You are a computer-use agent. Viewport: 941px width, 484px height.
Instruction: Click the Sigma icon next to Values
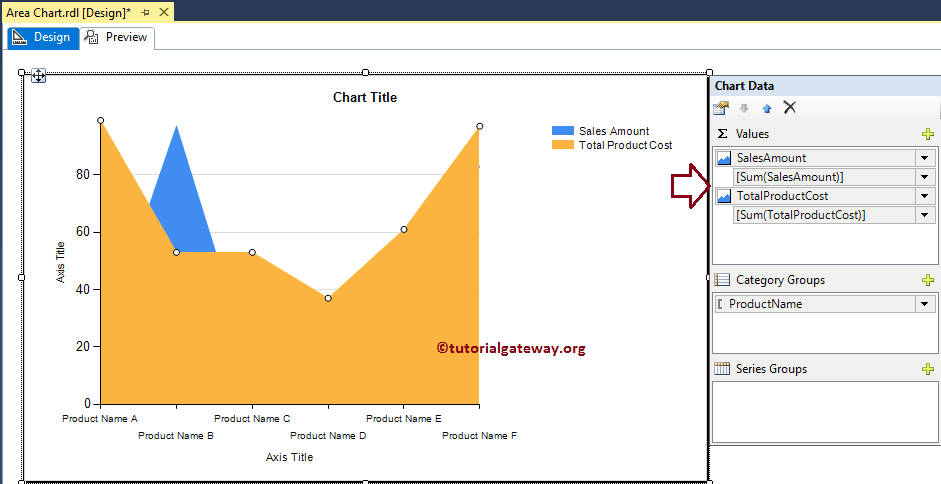[x=723, y=134]
